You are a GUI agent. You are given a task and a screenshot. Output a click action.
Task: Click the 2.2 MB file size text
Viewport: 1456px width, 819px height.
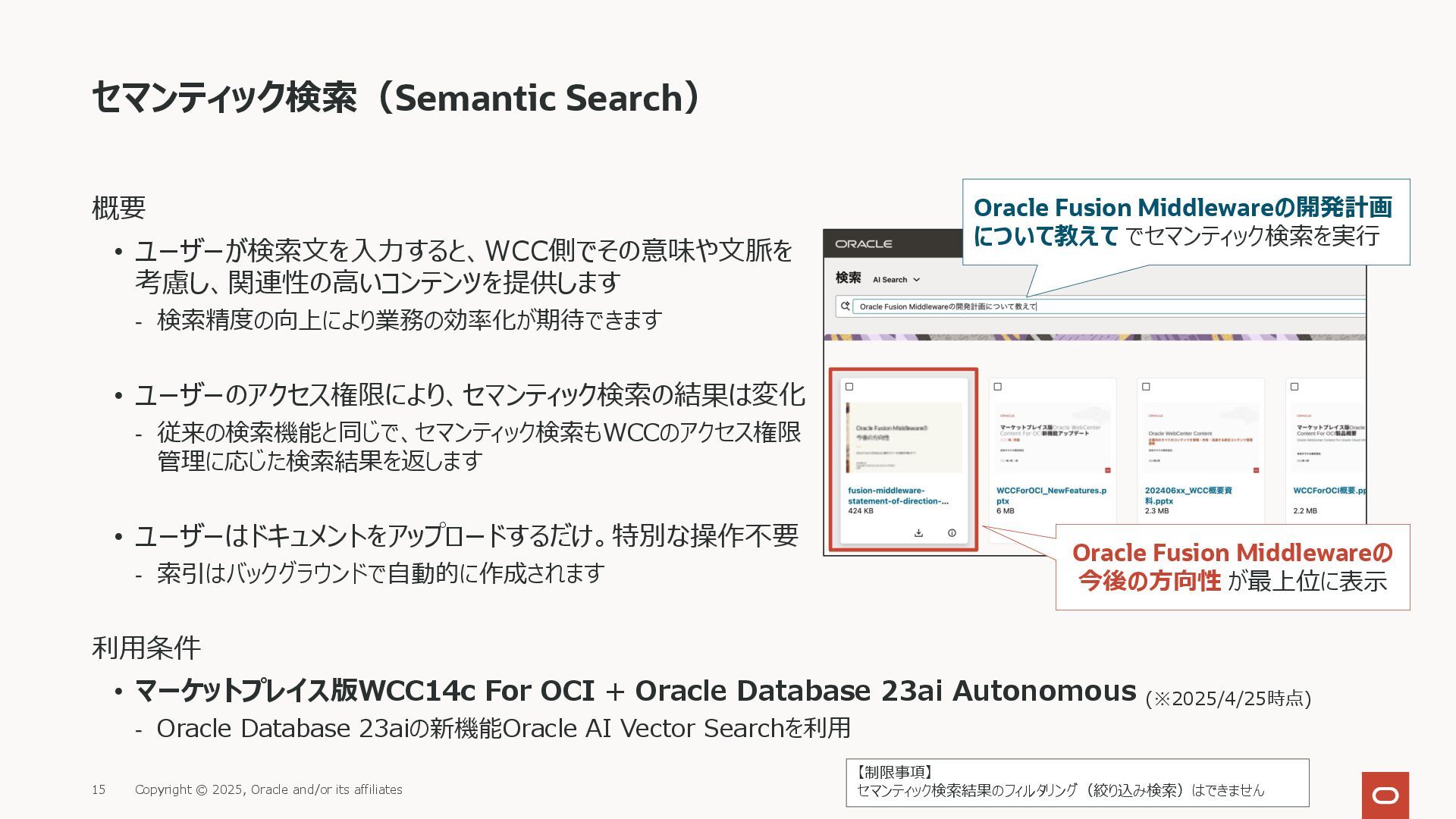(1305, 511)
